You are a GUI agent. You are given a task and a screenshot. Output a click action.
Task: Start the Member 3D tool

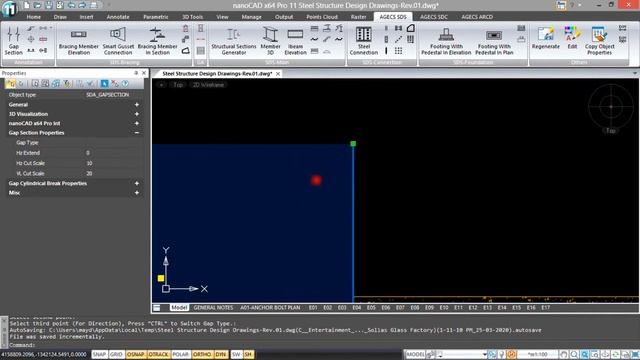(x=270, y=41)
